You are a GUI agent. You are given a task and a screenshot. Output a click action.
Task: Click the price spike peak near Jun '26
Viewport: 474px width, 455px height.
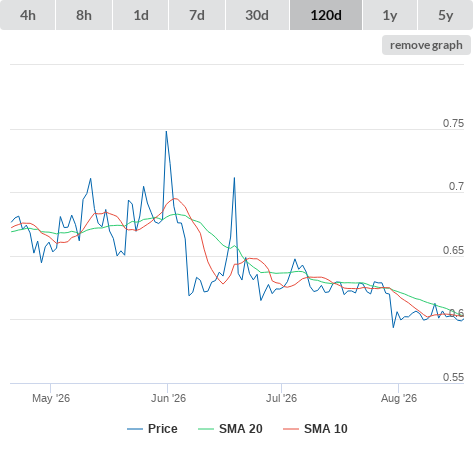coord(166,131)
